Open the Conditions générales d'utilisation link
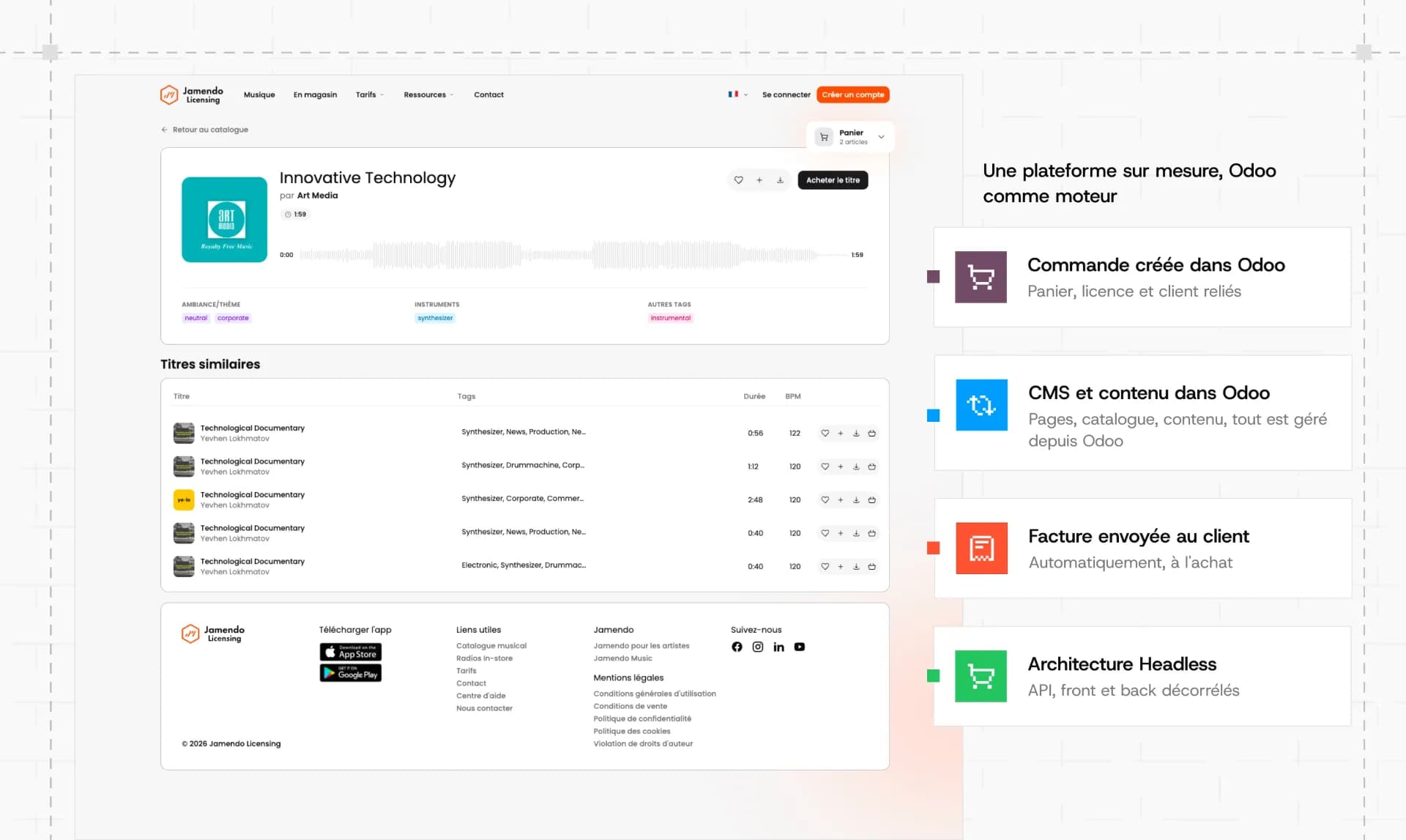Viewport: 1406px width, 840px height. tap(655, 694)
